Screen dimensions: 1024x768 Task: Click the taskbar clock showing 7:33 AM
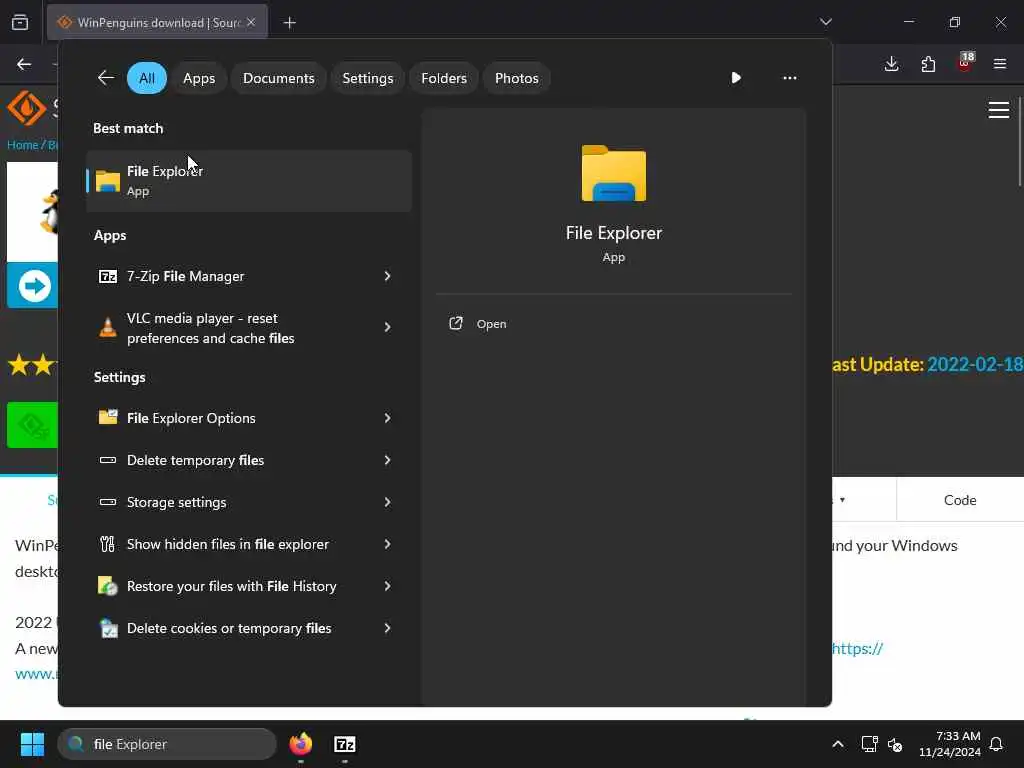pyautogui.click(x=950, y=744)
